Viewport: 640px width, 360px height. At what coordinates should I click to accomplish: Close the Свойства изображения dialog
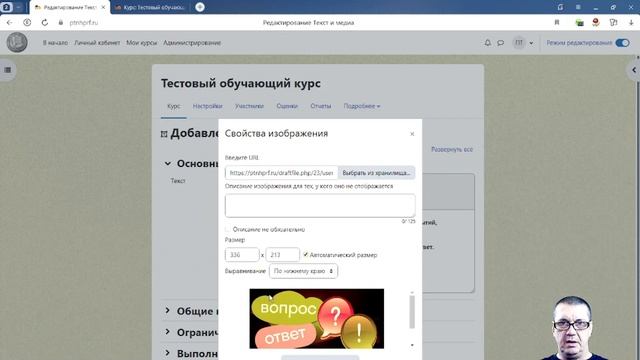(412, 134)
